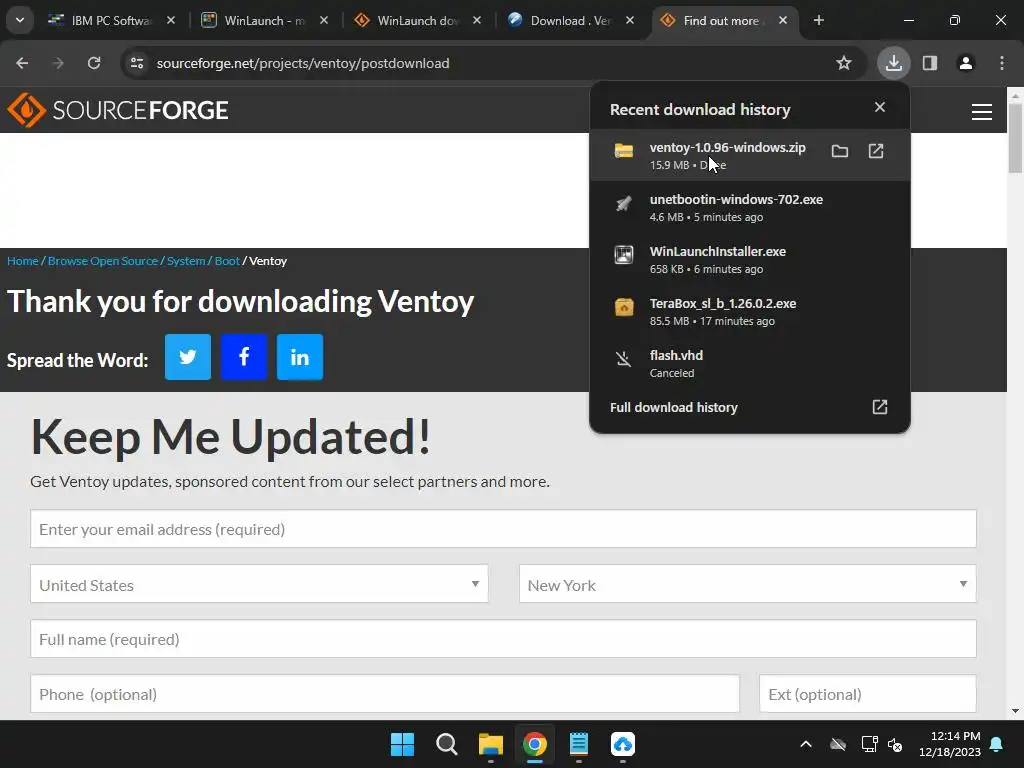
Task: Close the Recent download history popup
Action: [x=880, y=107]
